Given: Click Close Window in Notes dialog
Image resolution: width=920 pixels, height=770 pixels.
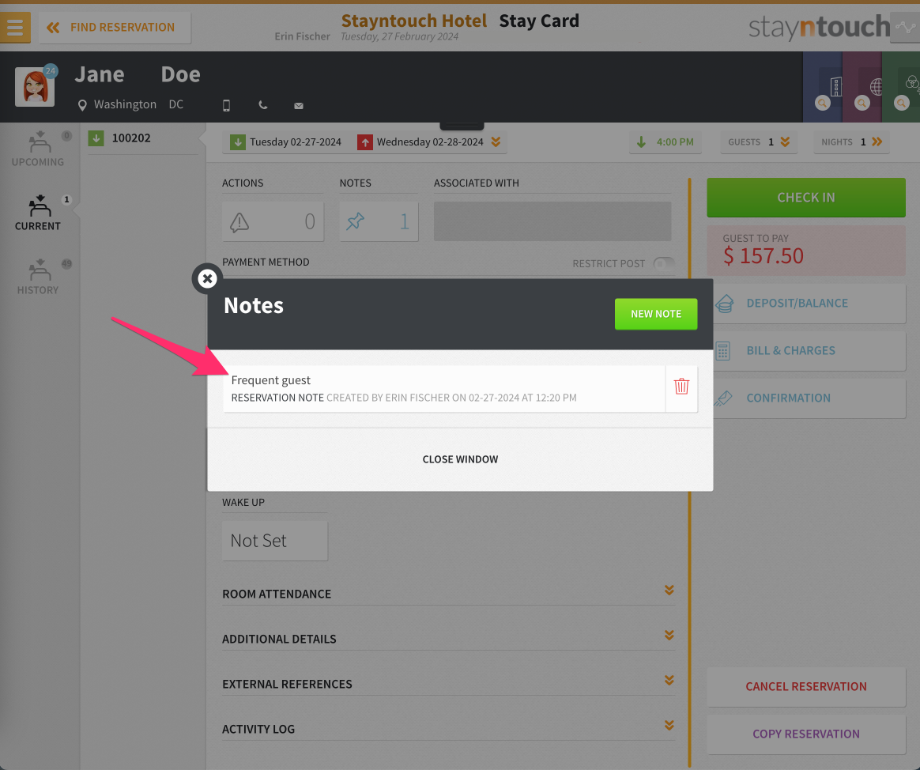Looking at the screenshot, I should [460, 459].
